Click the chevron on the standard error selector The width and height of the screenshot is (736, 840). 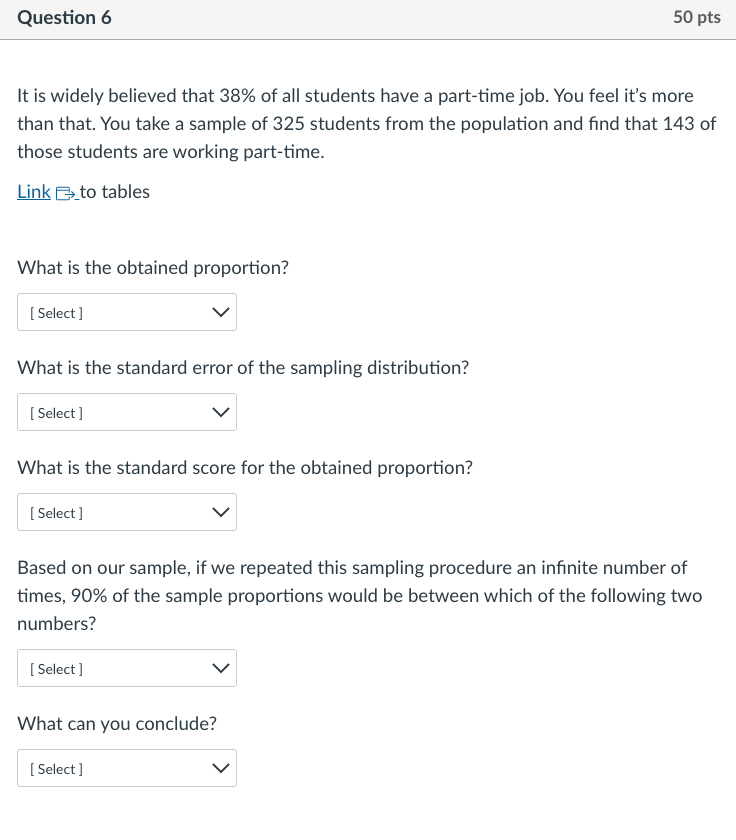220,412
